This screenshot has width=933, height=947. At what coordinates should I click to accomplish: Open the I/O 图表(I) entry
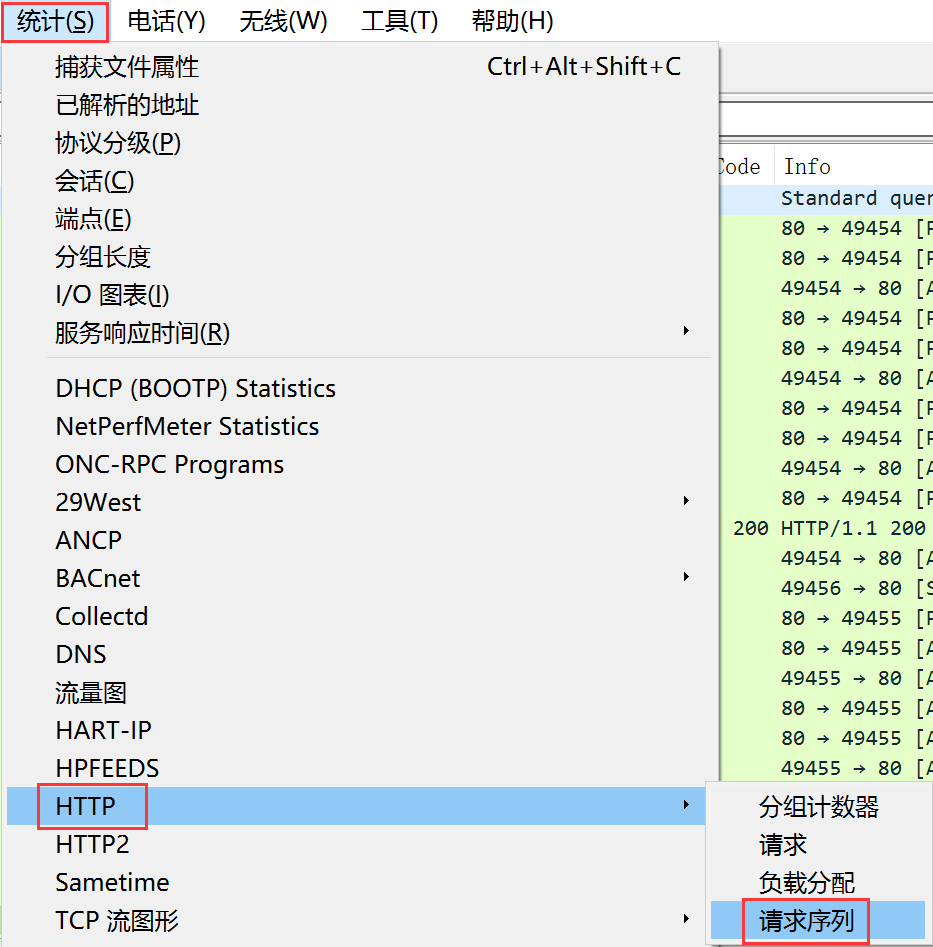pos(112,295)
